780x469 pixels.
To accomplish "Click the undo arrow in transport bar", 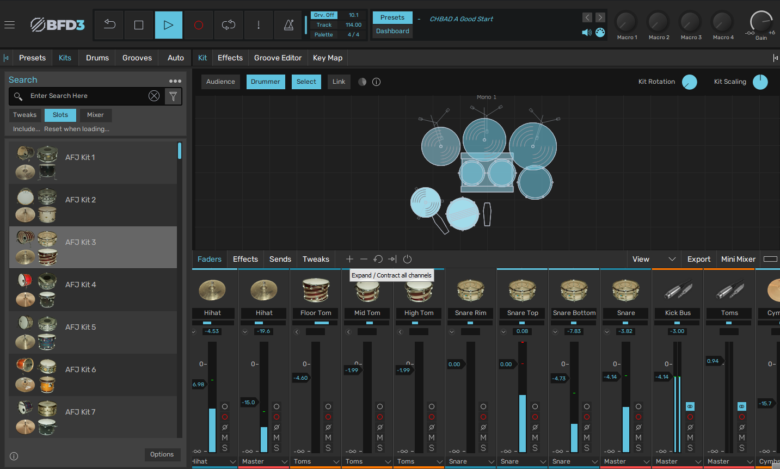I will click(109, 24).
